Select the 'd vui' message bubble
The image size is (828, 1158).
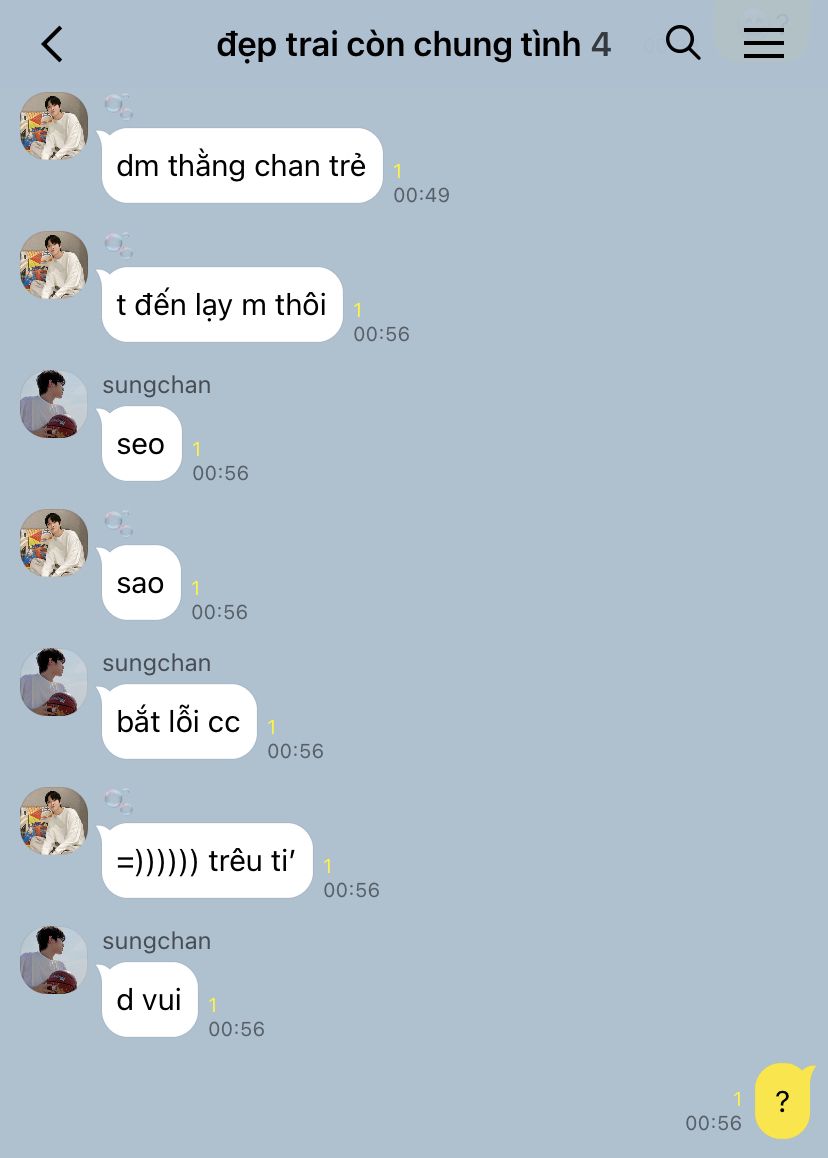pos(149,999)
